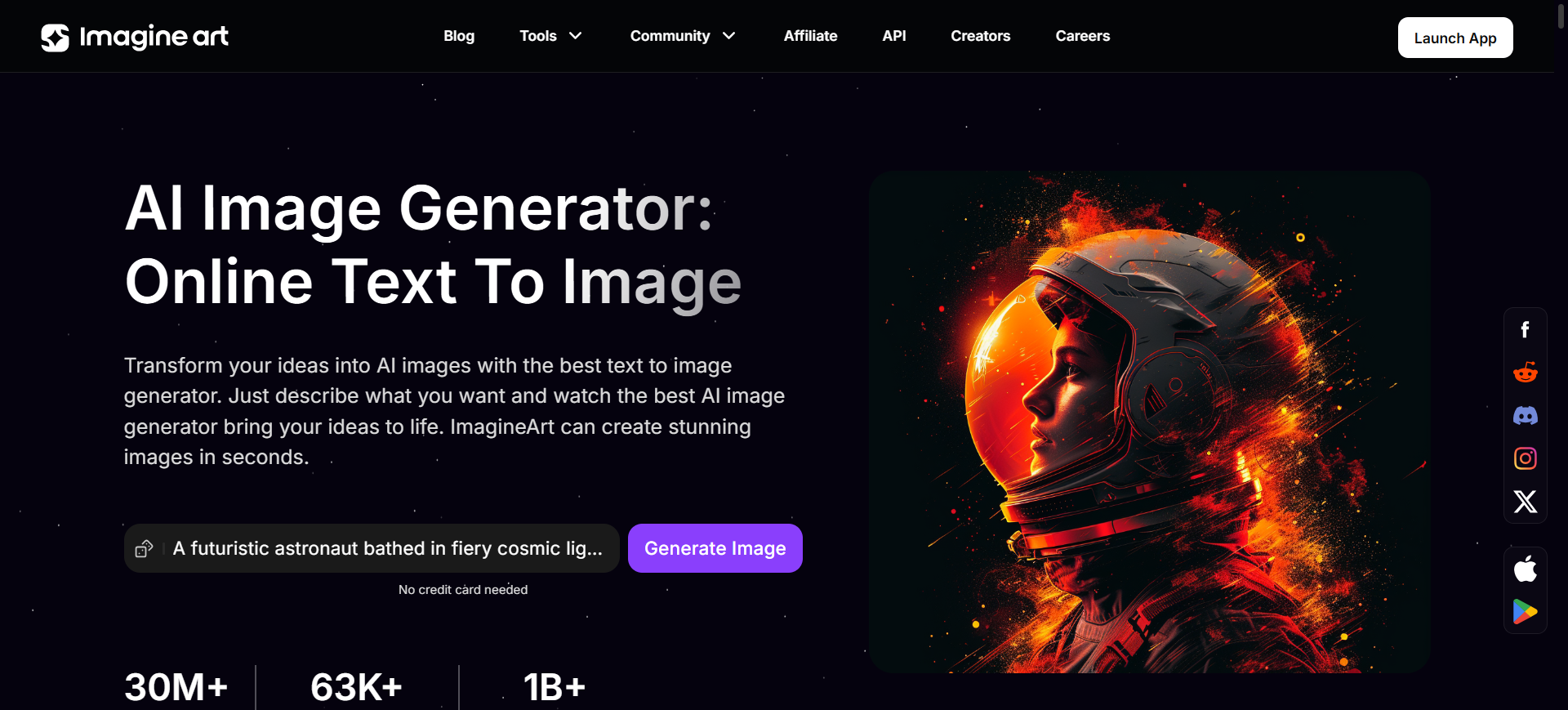
Task: Expand the Community dropdown menu
Action: [x=683, y=36]
